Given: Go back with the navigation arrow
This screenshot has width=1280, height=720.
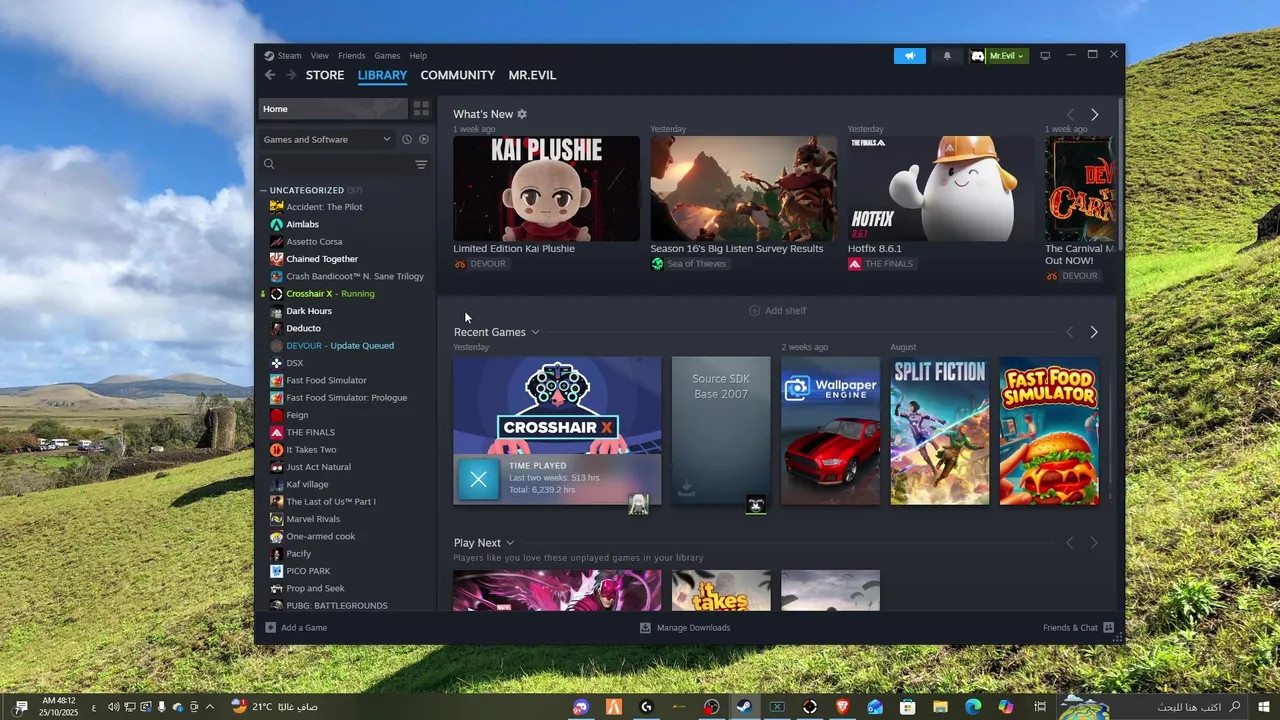Looking at the screenshot, I should tap(270, 75).
